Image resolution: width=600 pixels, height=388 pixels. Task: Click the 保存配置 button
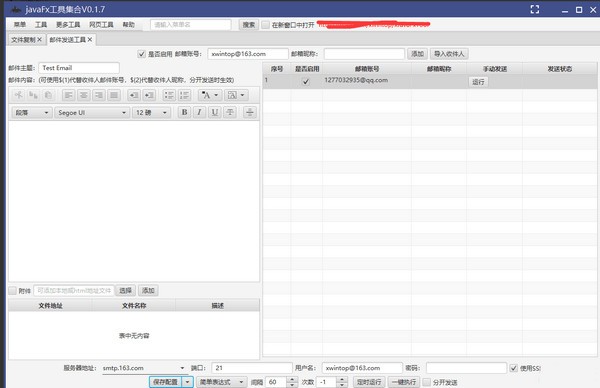[166, 382]
